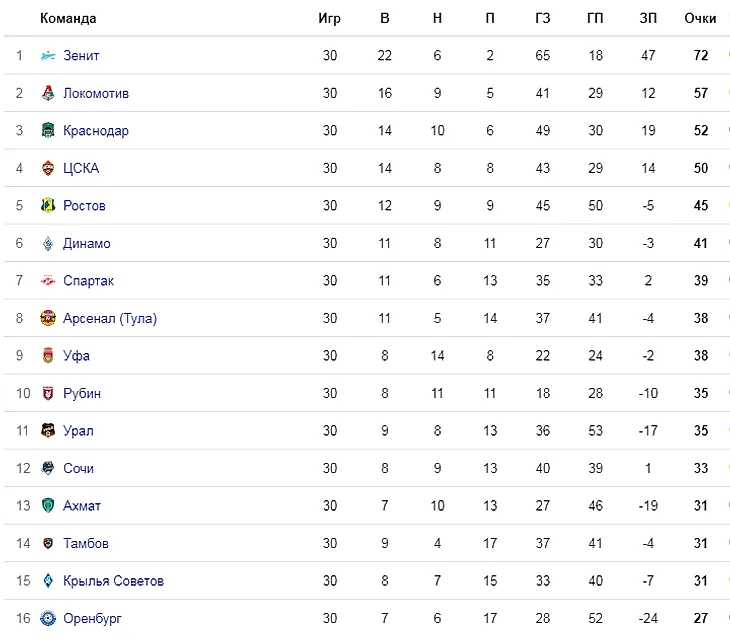730x644 pixels.
Task: Click the Rostov club logo icon
Action: [x=48, y=206]
